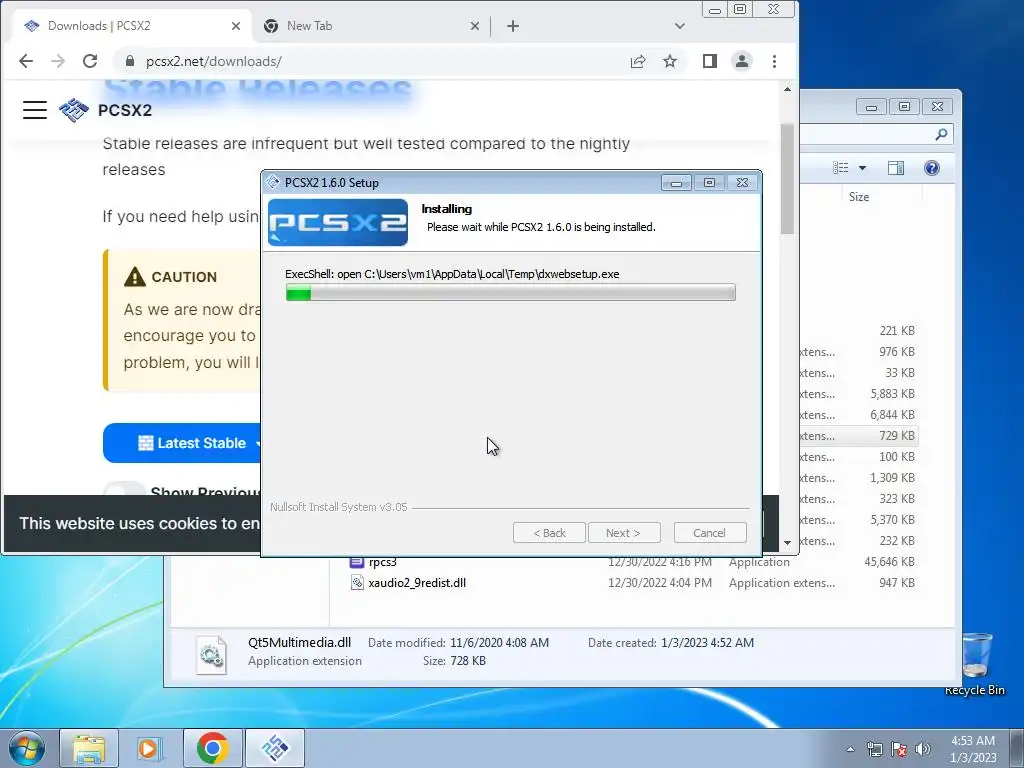
Task: View site security info via lock icon
Action: tap(130, 61)
